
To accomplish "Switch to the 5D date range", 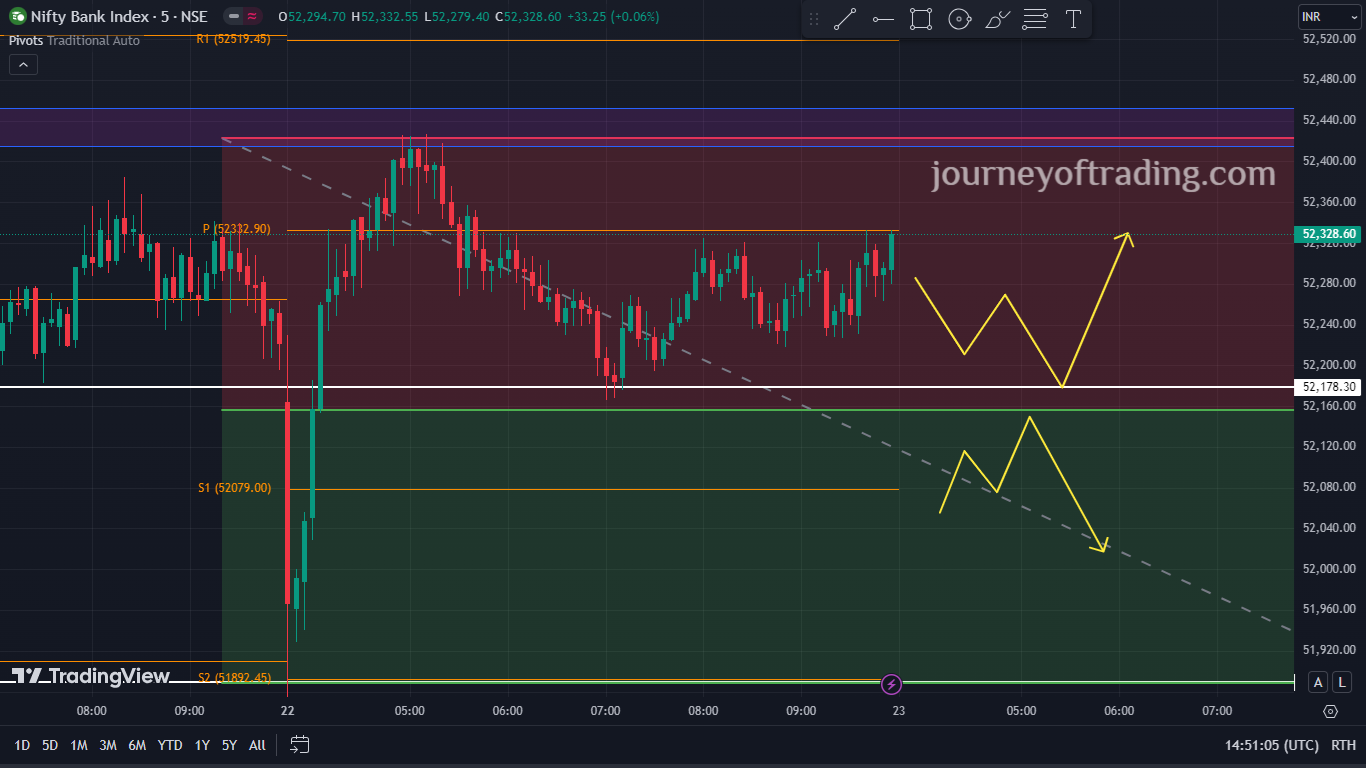I will tap(50, 745).
